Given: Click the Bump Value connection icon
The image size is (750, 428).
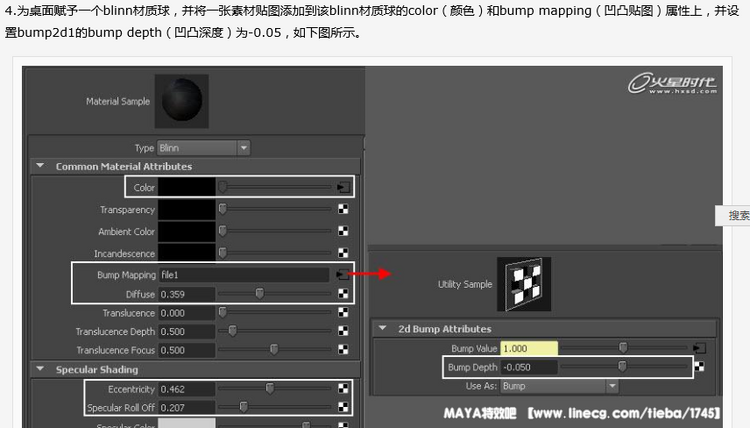Looking at the screenshot, I should click(699, 348).
